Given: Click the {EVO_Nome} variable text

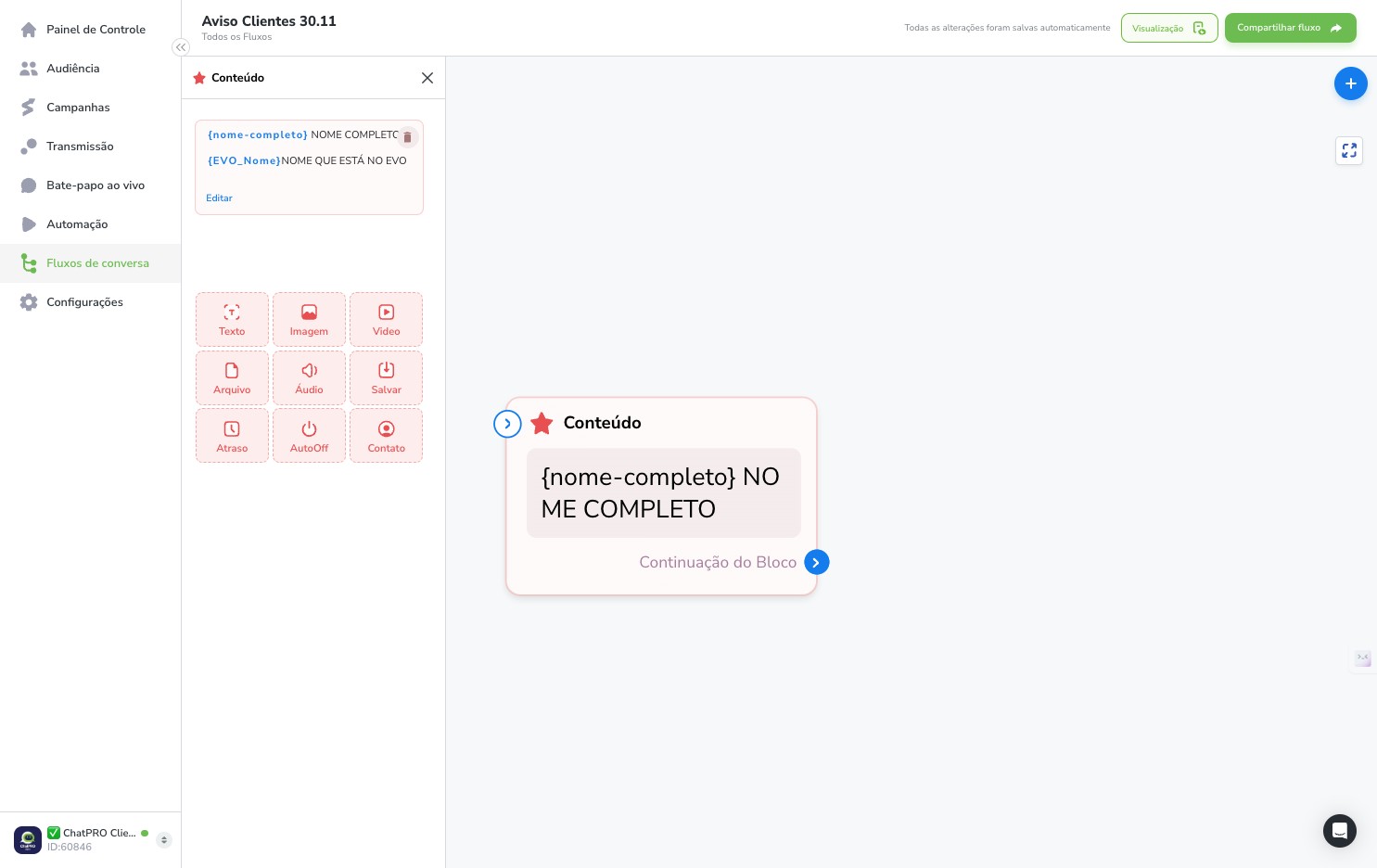Looking at the screenshot, I should pos(244,160).
